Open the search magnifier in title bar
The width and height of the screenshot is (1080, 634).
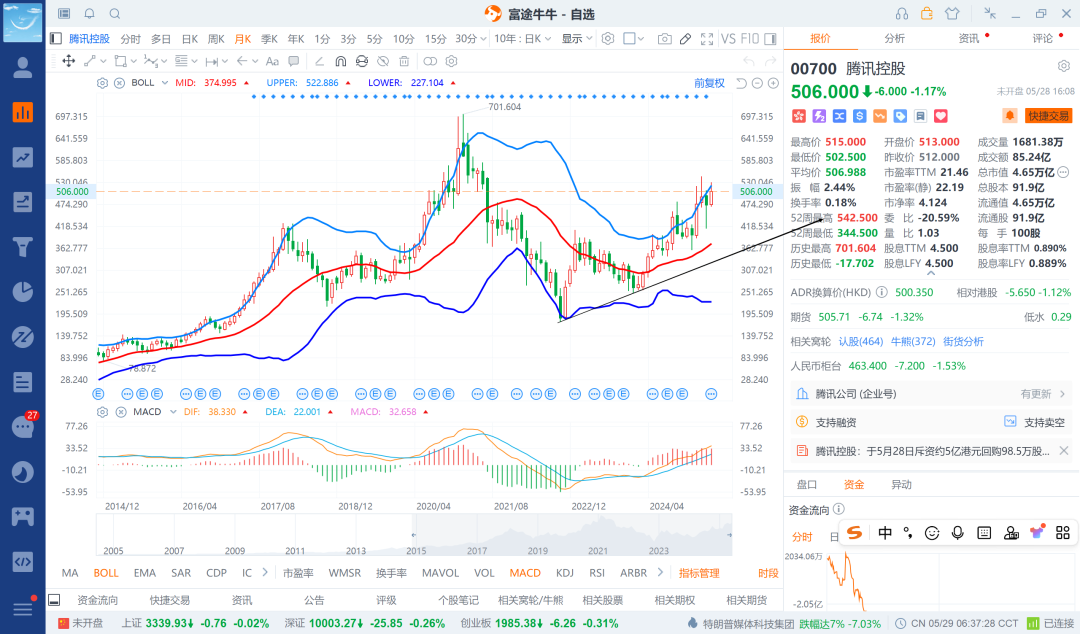(x=114, y=14)
